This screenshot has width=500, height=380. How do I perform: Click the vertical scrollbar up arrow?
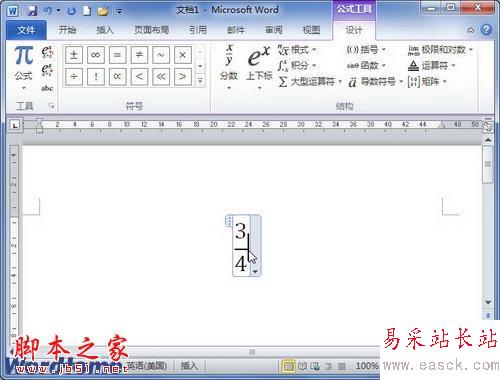coord(488,140)
